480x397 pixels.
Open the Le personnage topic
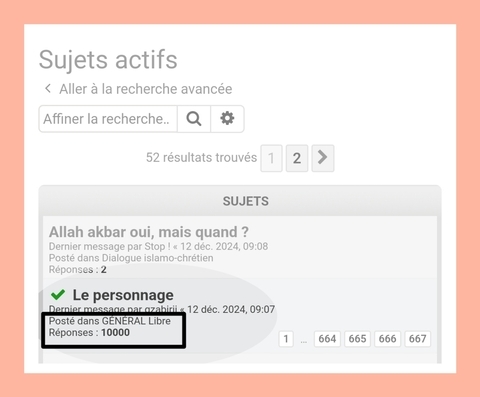pyautogui.click(x=123, y=295)
